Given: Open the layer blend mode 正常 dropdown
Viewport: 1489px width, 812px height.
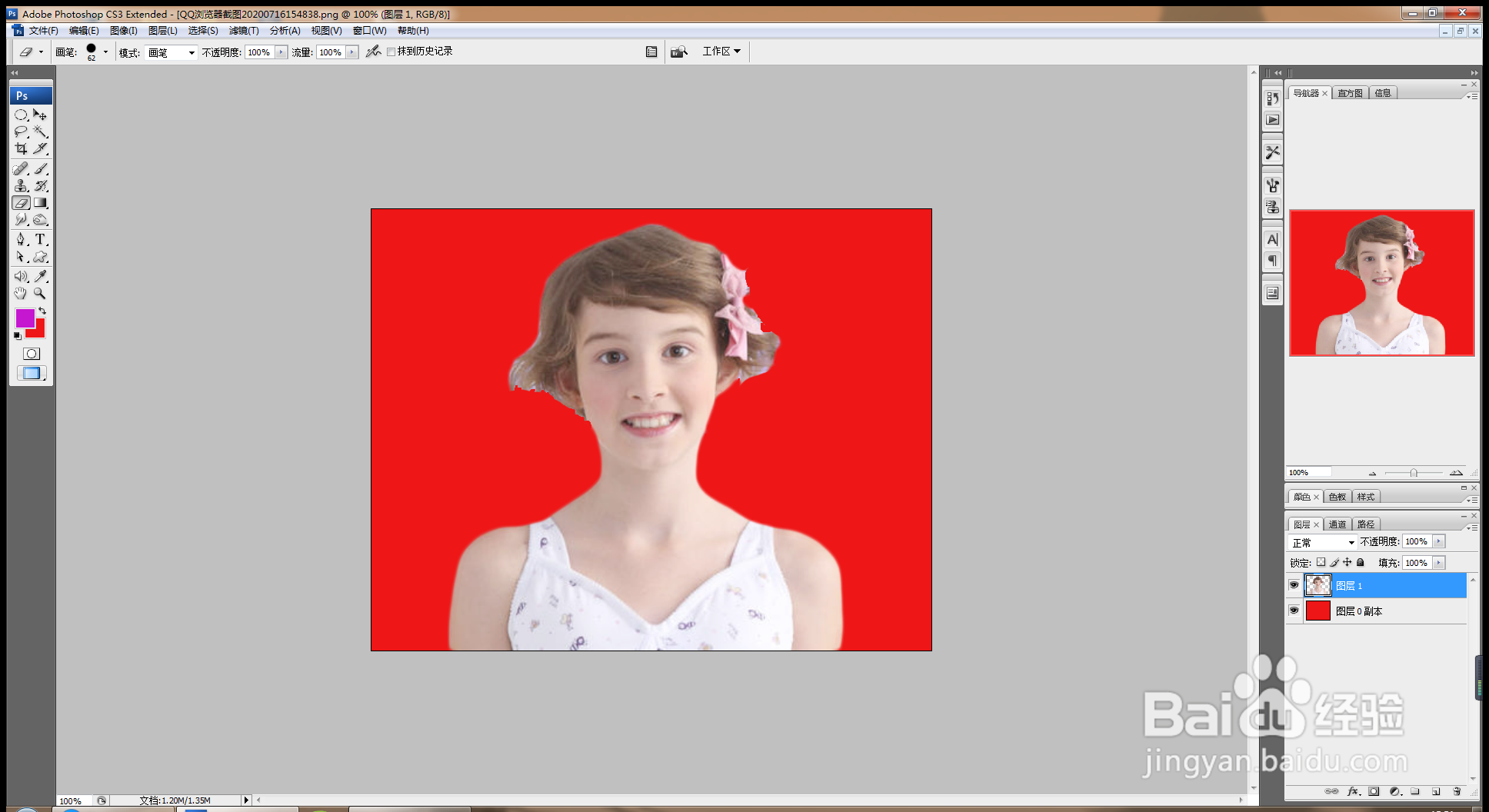Looking at the screenshot, I should tap(1323, 542).
